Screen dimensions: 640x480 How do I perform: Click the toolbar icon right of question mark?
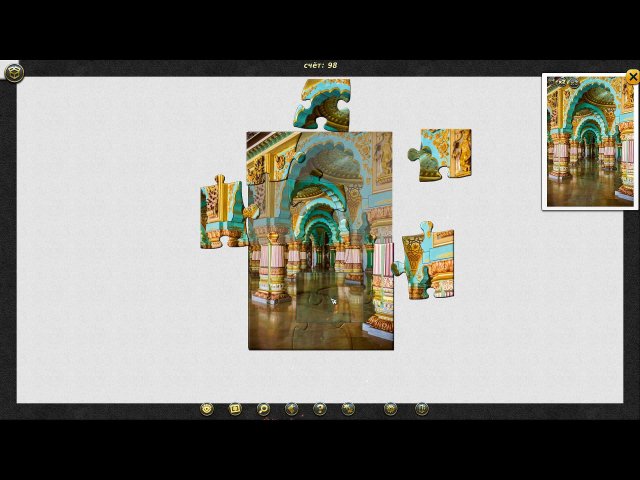tap(348, 409)
